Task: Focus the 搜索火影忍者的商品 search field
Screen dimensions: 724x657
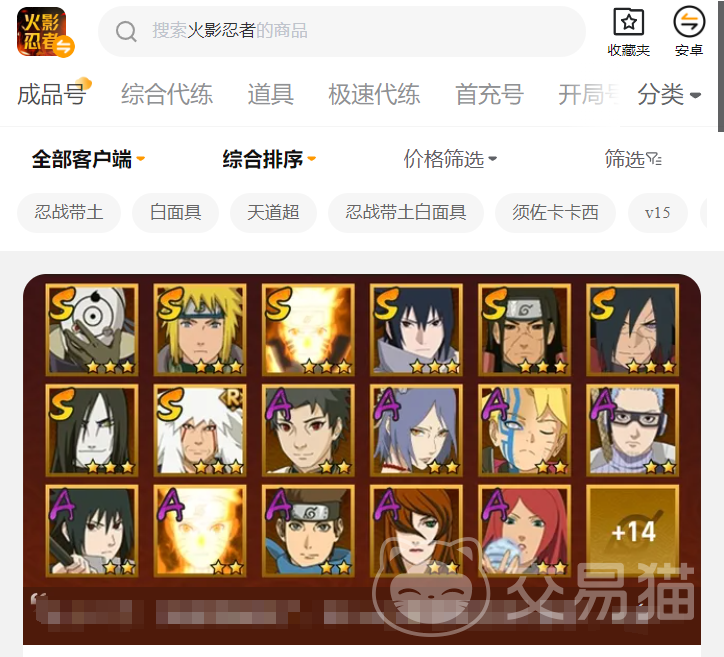Action: 342,31
